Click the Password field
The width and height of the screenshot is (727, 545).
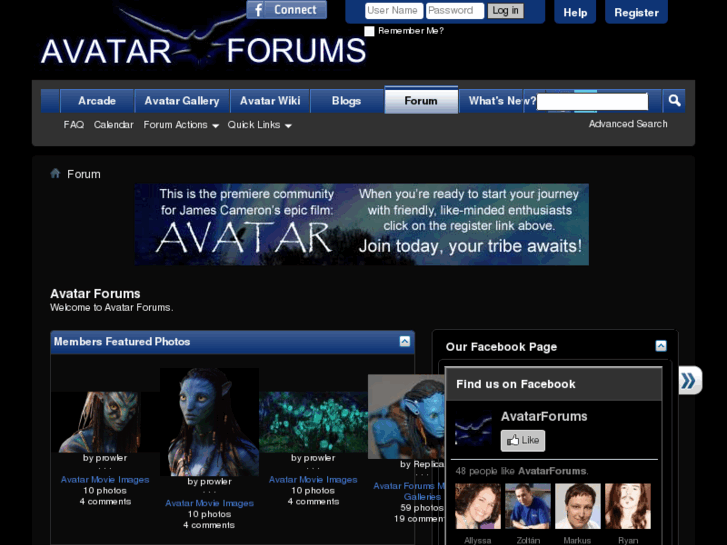455,11
